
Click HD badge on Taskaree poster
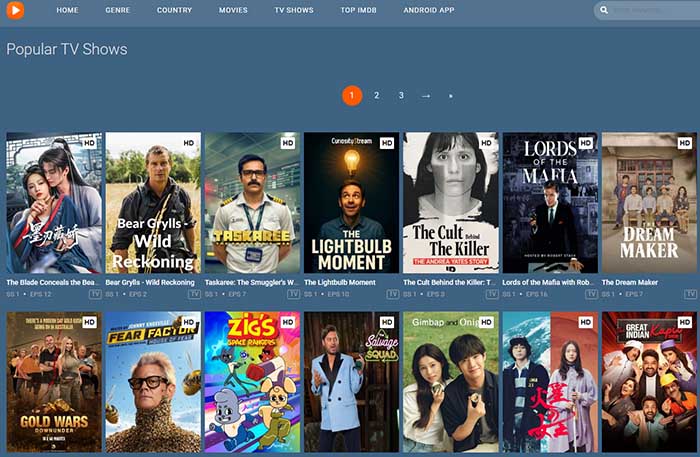(288, 143)
